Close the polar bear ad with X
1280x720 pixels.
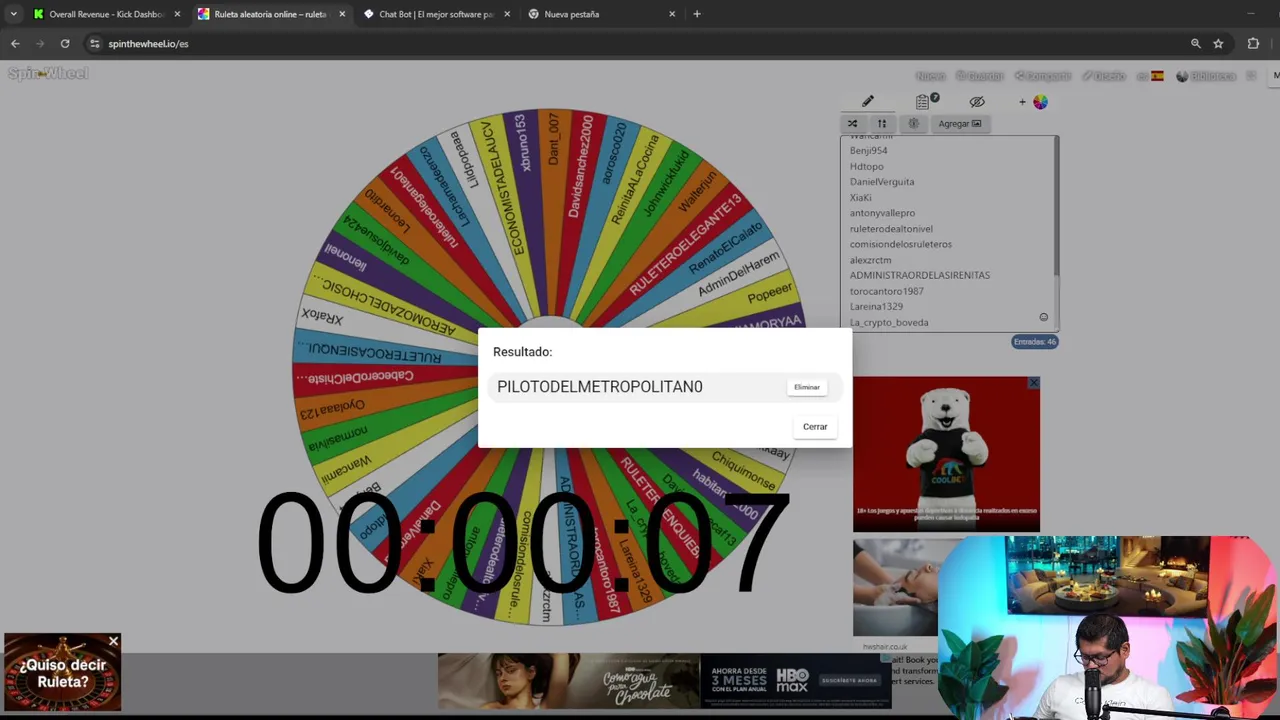(x=1034, y=383)
